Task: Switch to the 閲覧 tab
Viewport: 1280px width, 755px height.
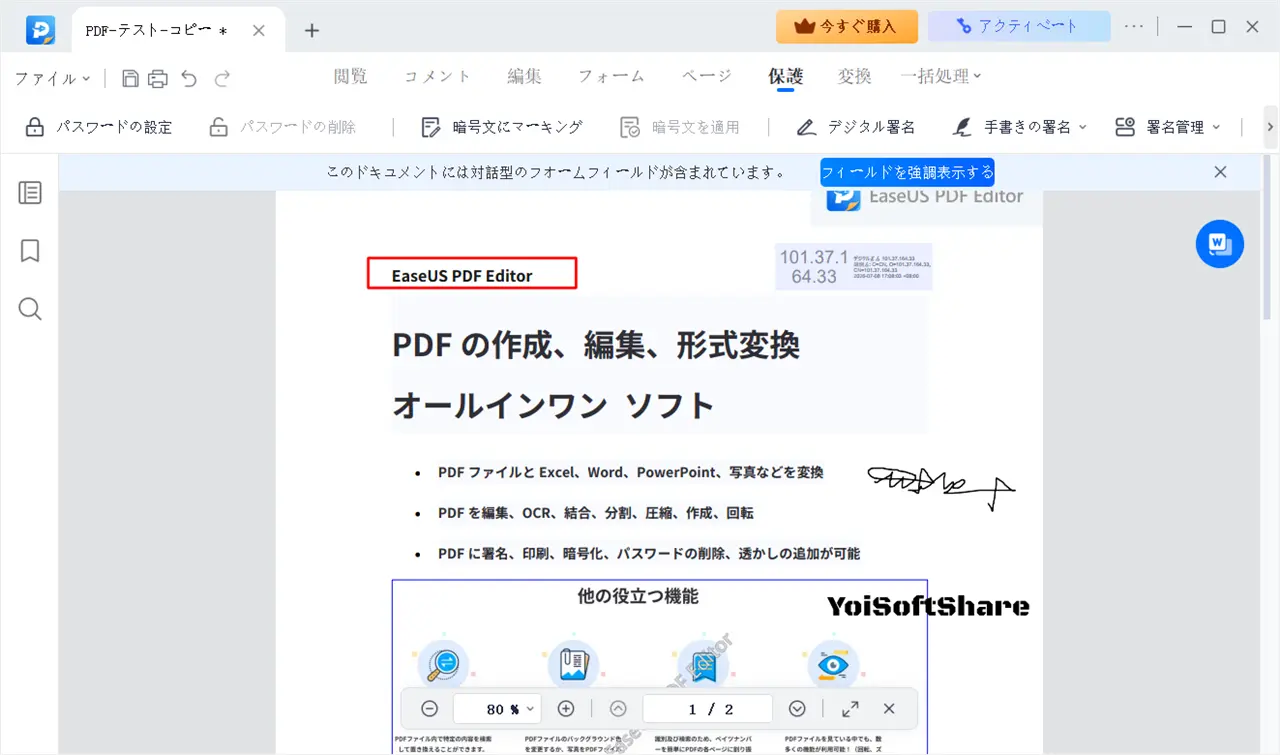Action: point(351,76)
